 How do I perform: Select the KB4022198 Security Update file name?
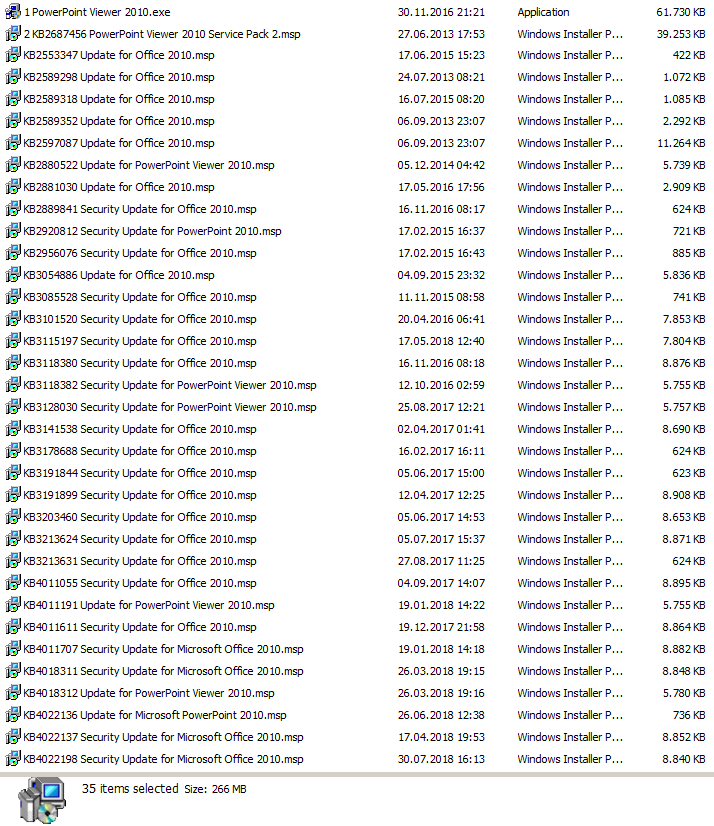tap(163, 759)
